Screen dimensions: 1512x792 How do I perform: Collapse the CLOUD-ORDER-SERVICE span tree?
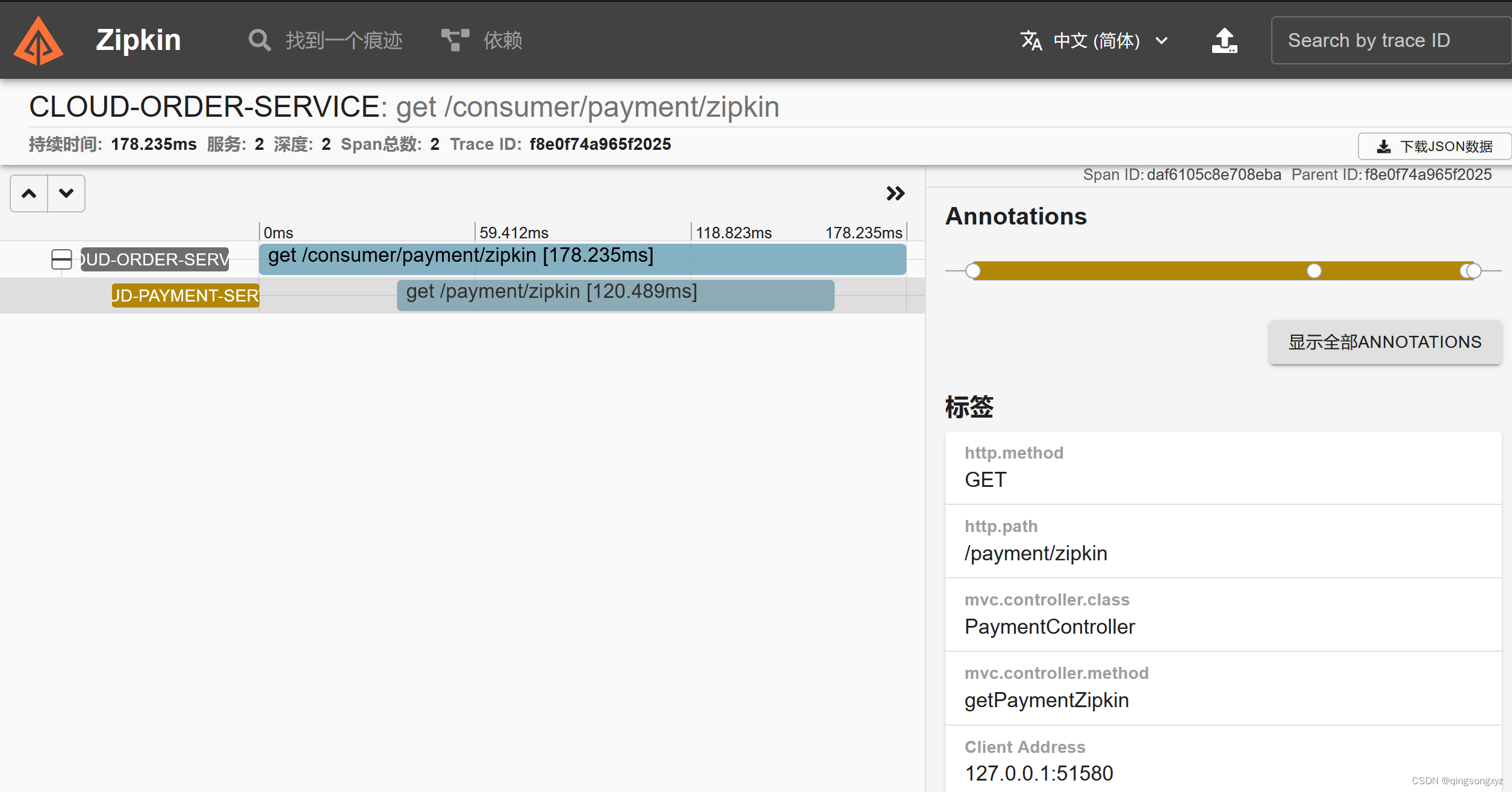coord(61,259)
